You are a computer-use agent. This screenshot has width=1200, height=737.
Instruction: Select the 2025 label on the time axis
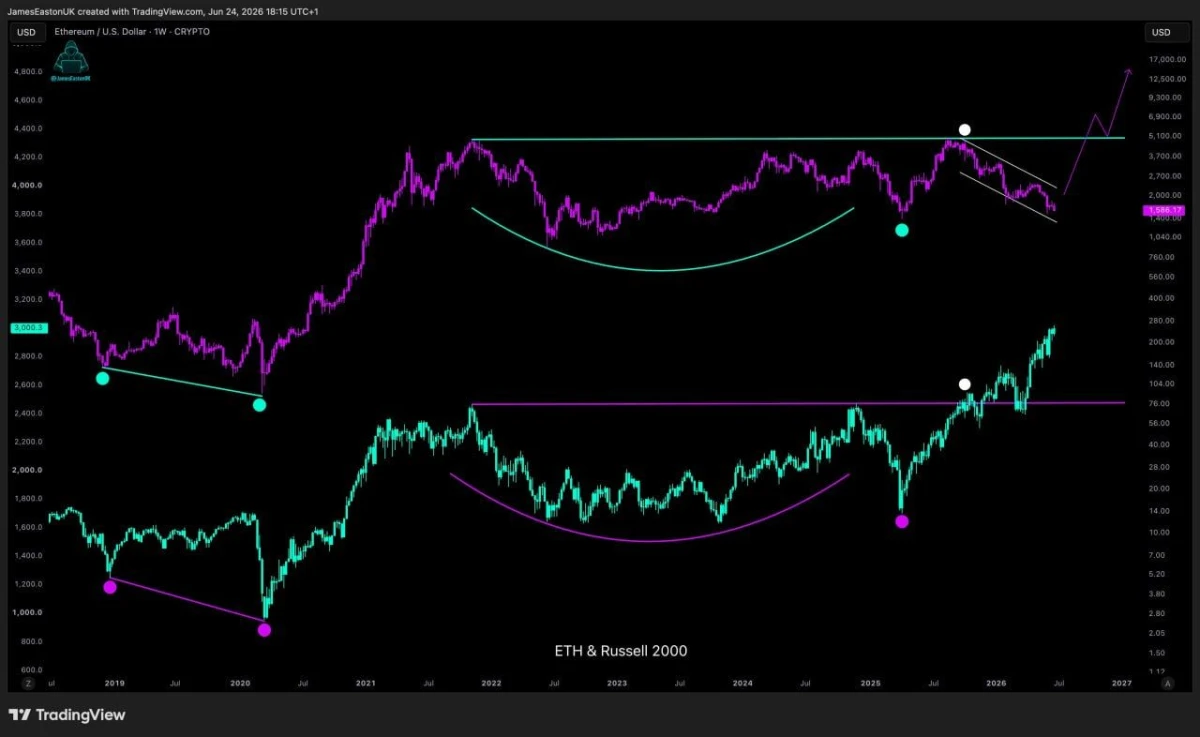[x=870, y=683]
